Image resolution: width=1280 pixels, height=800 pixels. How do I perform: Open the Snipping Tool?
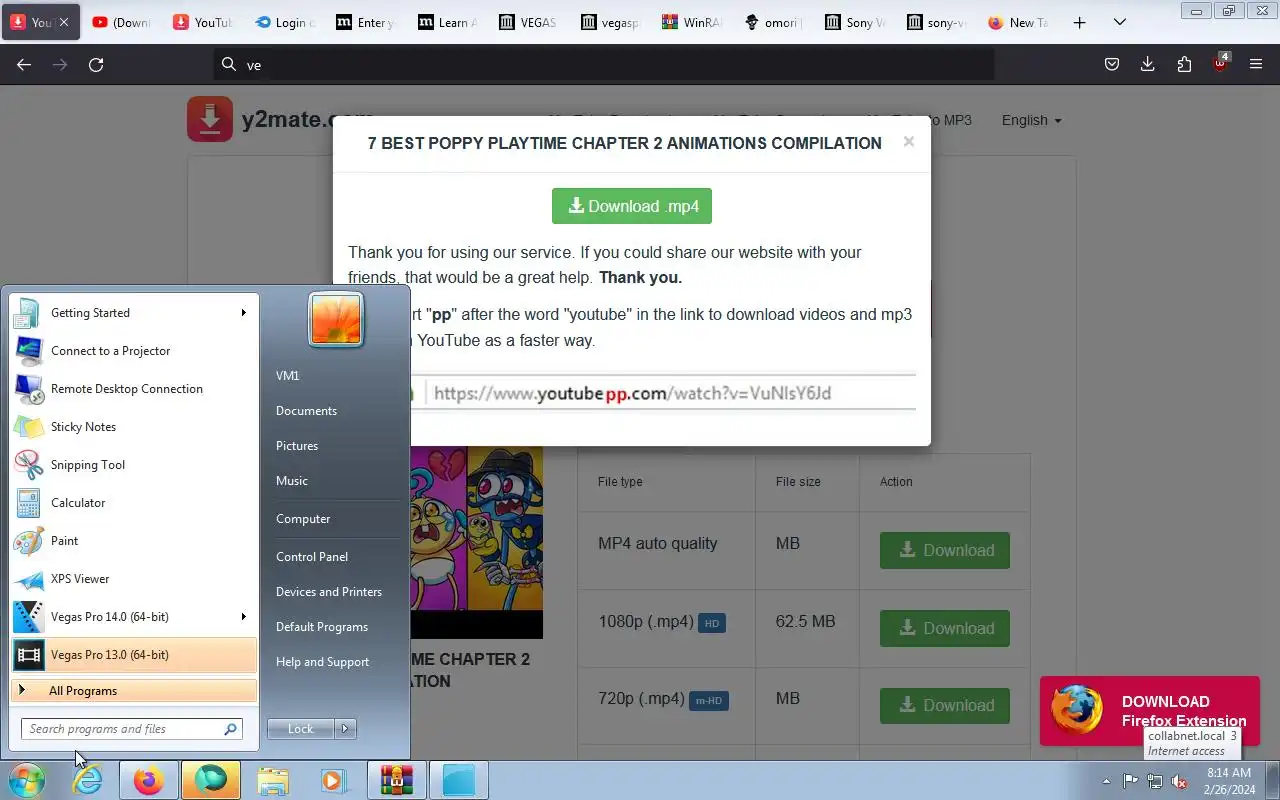pyautogui.click(x=134, y=465)
